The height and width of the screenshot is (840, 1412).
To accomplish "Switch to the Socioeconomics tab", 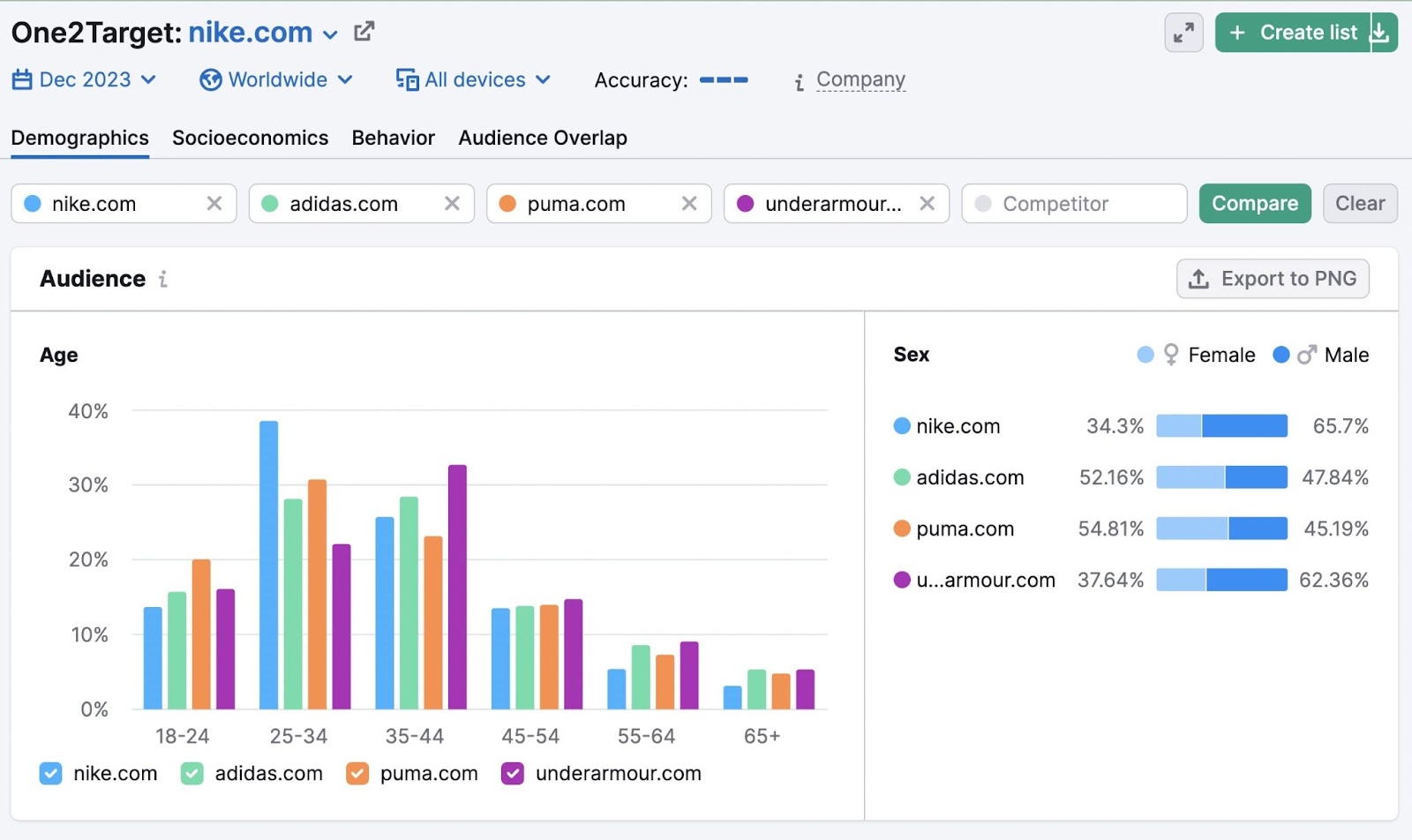I will (x=250, y=138).
